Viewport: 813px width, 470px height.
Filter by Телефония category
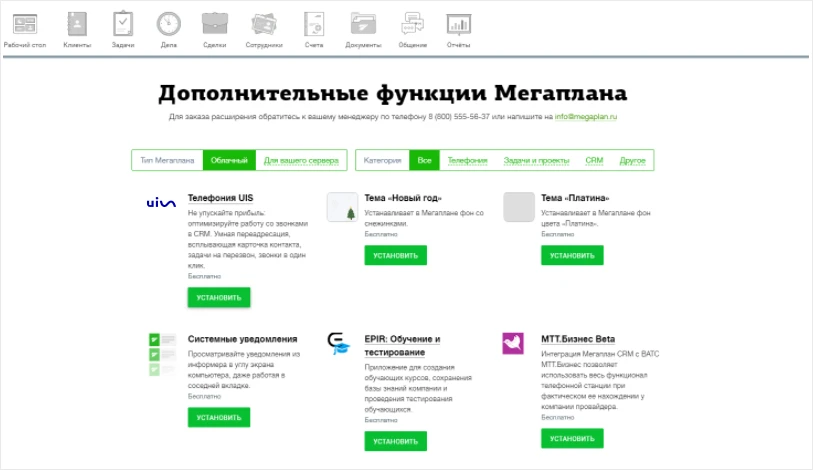tap(468, 160)
